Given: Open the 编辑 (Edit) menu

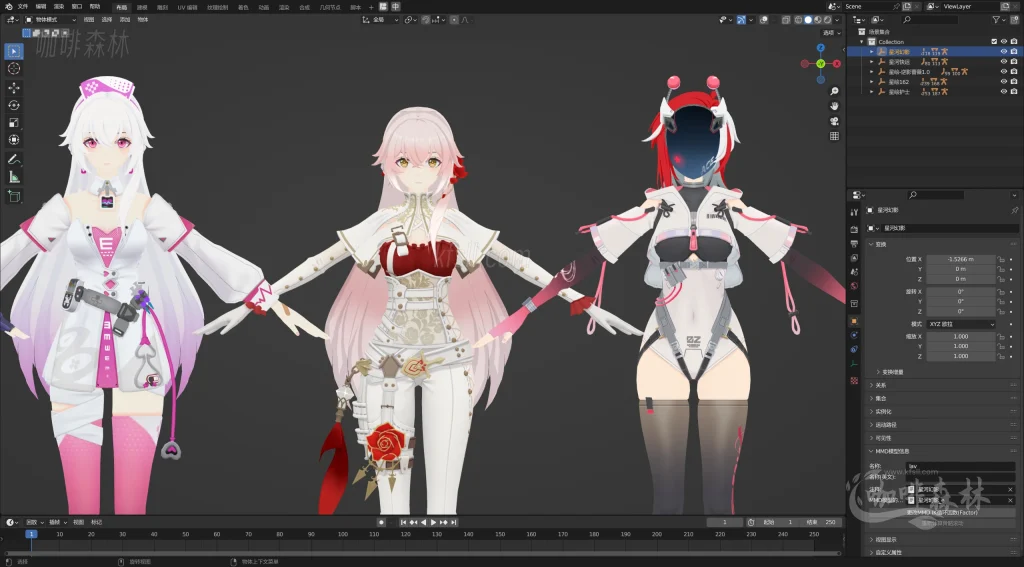Looking at the screenshot, I should 40,7.
